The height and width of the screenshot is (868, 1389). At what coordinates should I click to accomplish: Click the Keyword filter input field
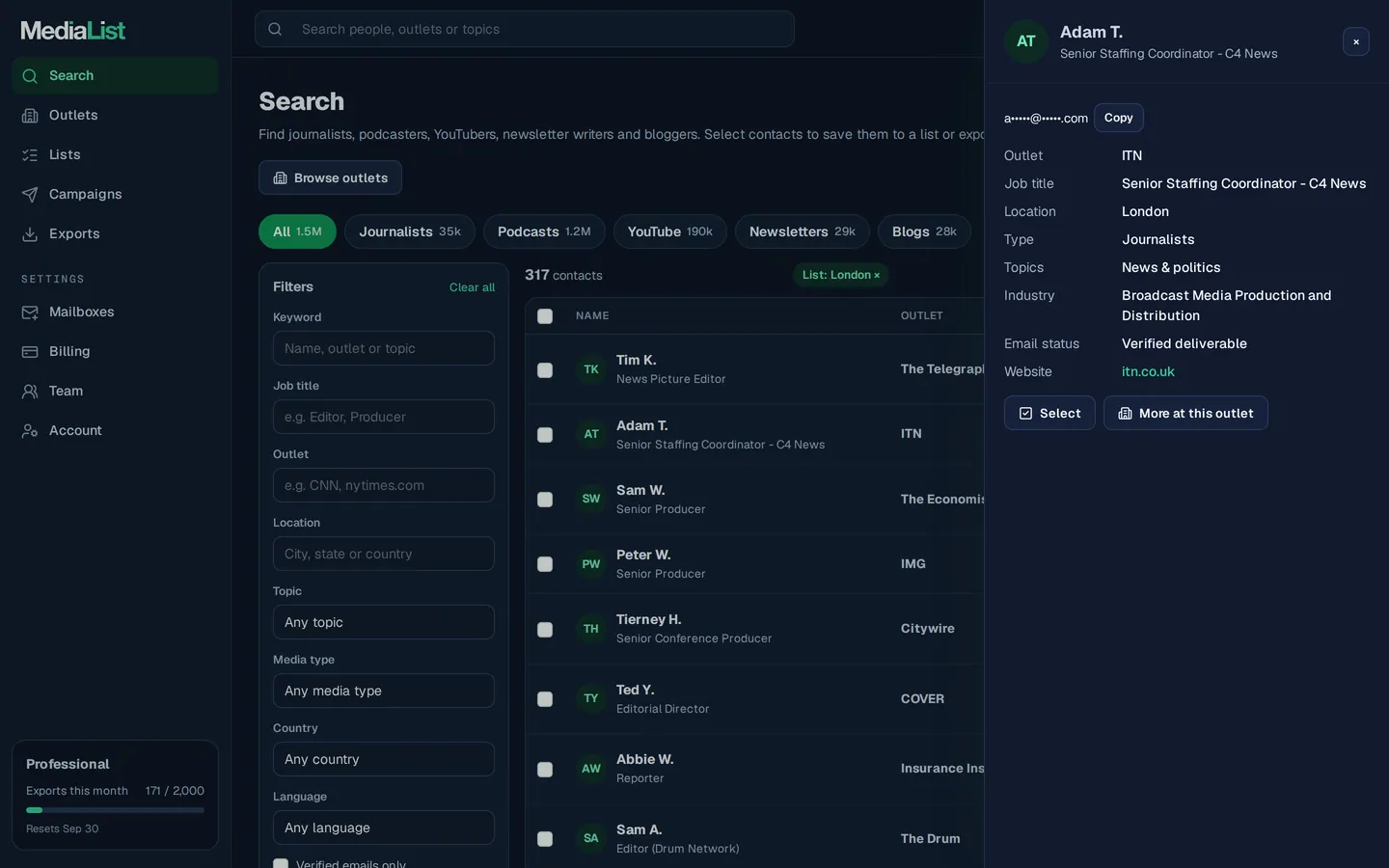coord(384,348)
